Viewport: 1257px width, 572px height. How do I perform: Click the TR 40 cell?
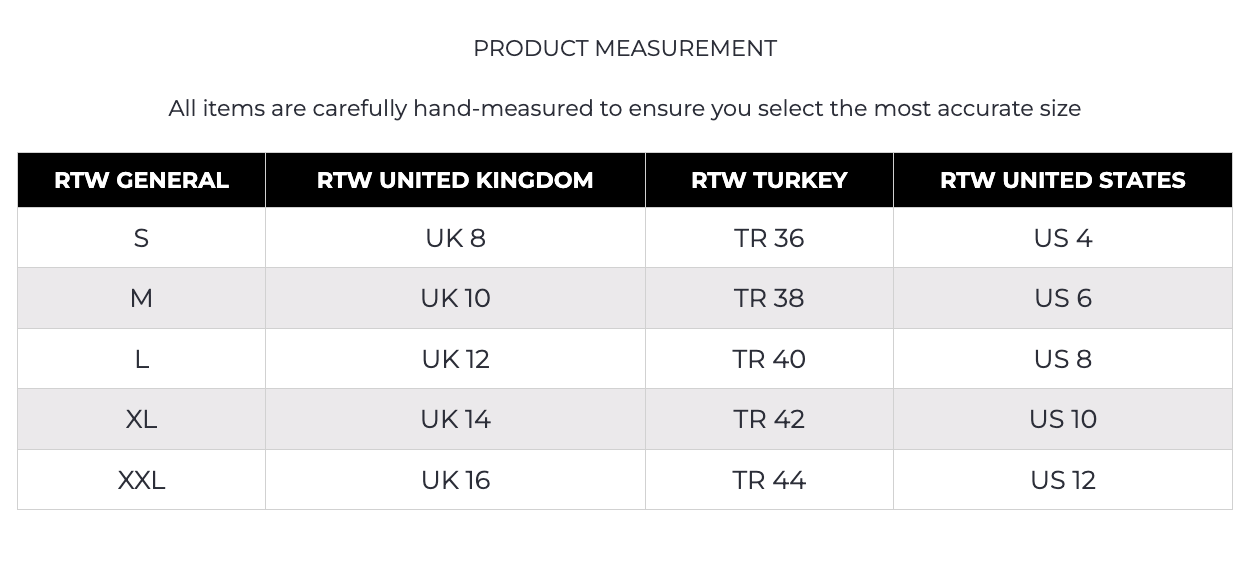coord(769,359)
